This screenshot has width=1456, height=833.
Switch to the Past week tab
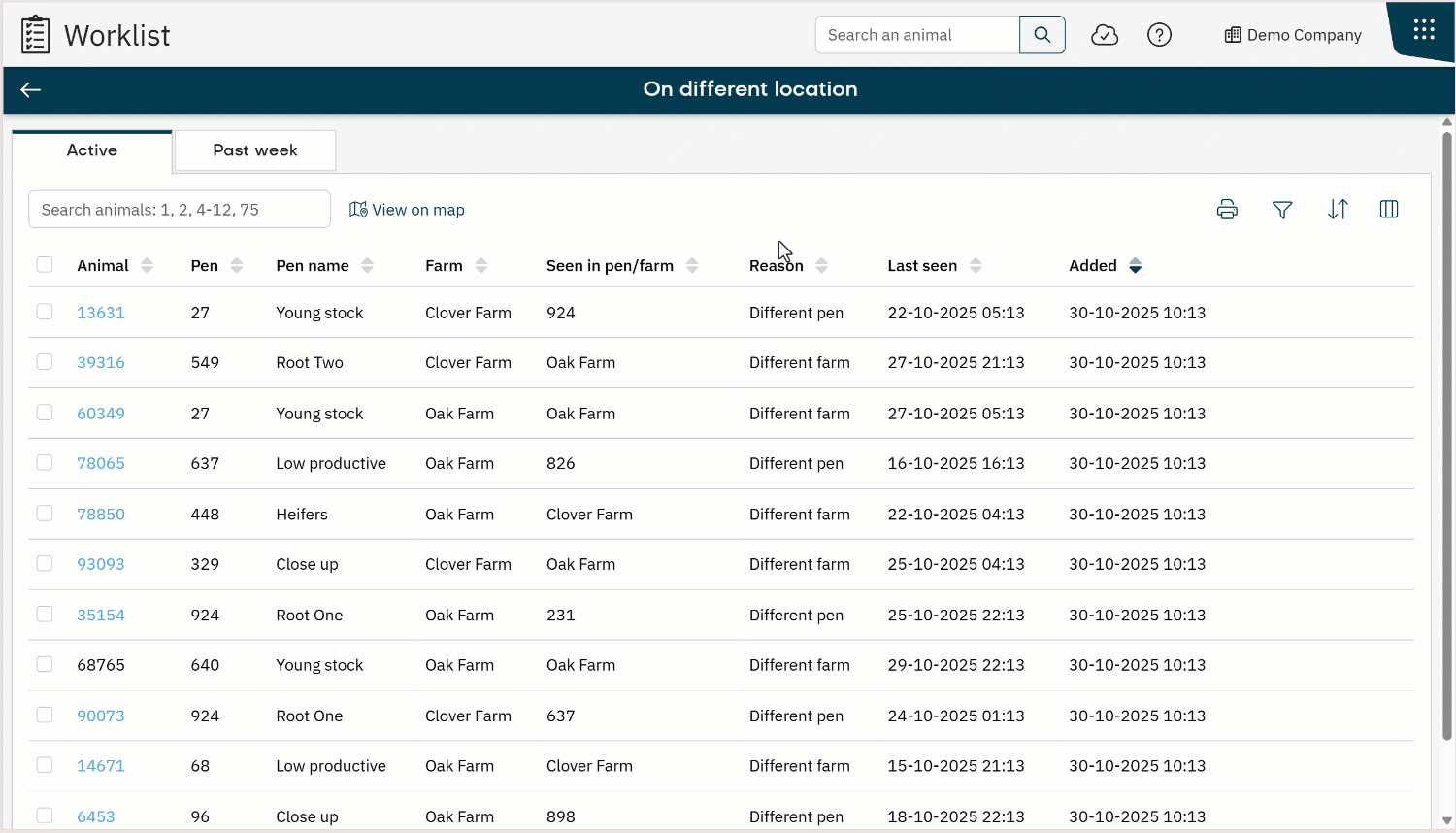(x=255, y=150)
